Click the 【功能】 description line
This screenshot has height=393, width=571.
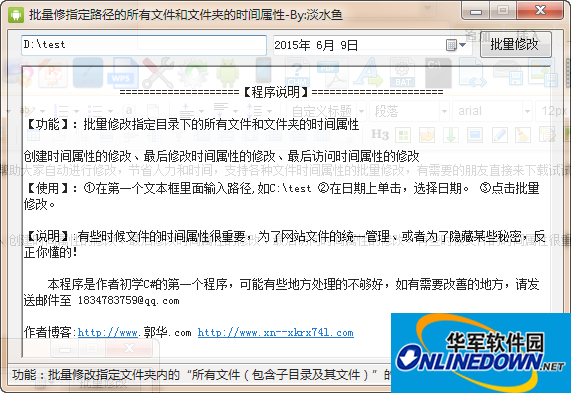click(x=192, y=124)
